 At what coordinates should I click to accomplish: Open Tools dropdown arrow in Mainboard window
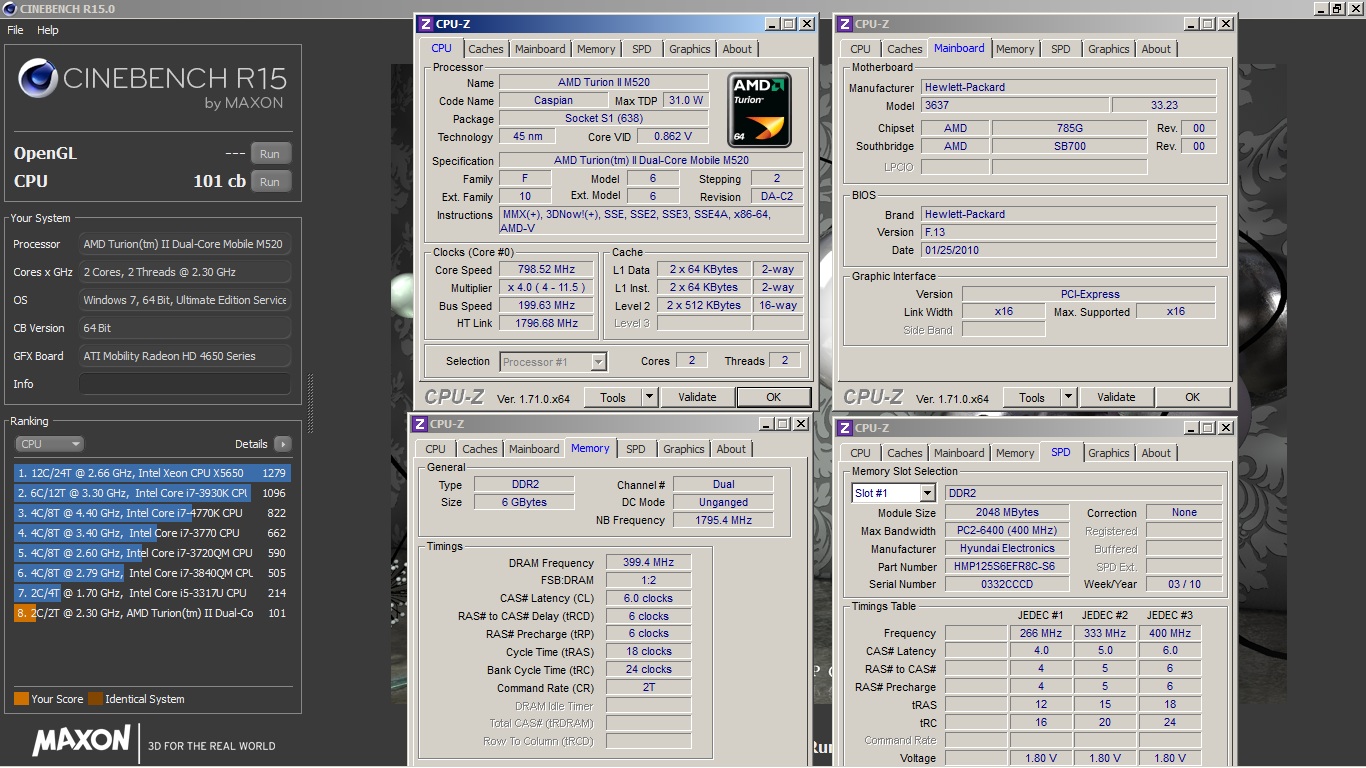[x=1068, y=397]
